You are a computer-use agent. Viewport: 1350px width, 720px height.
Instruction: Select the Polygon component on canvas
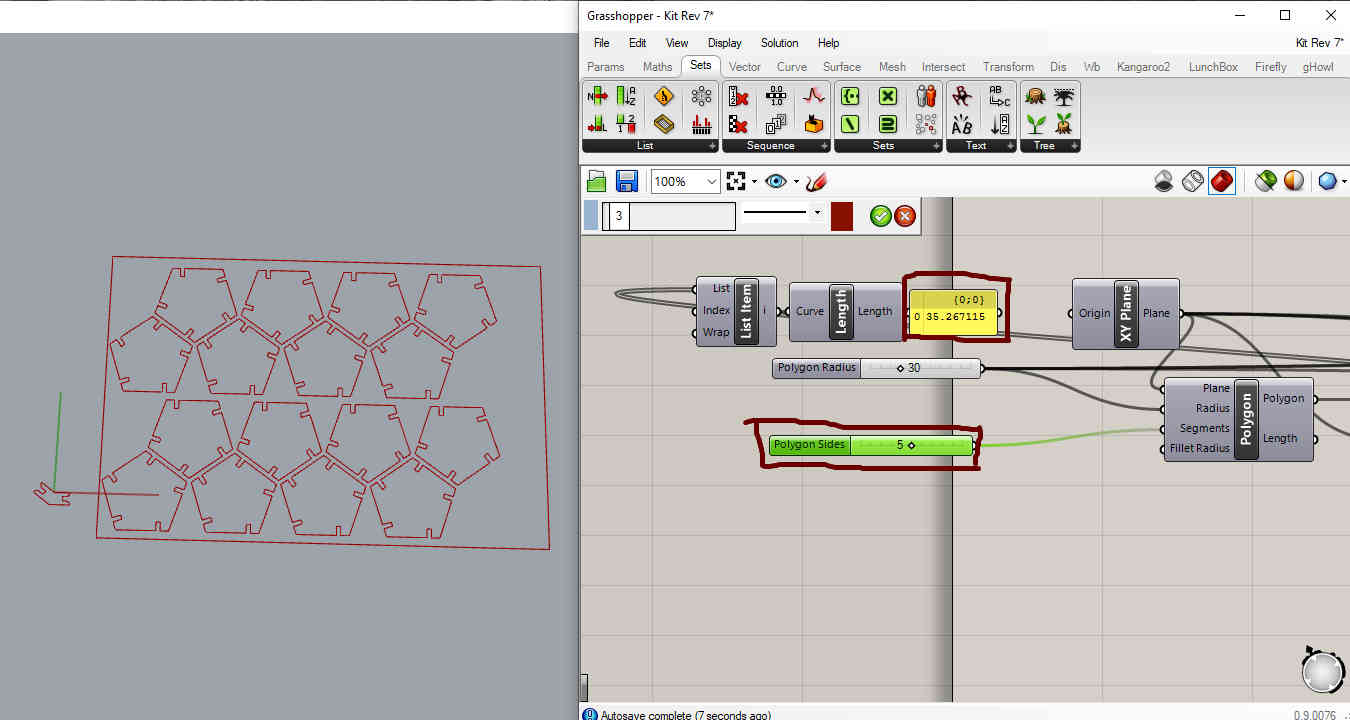[1239, 419]
